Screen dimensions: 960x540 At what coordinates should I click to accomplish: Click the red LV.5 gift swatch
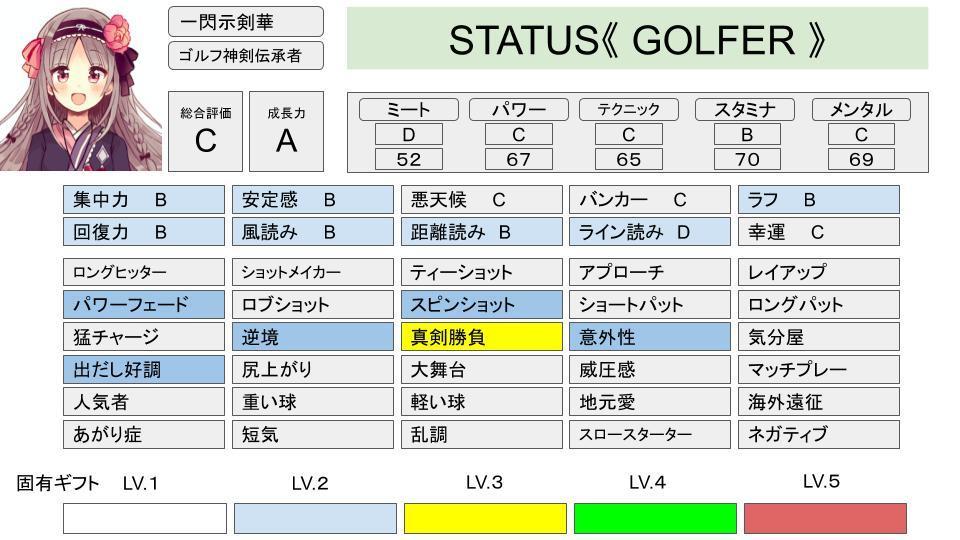click(825, 518)
